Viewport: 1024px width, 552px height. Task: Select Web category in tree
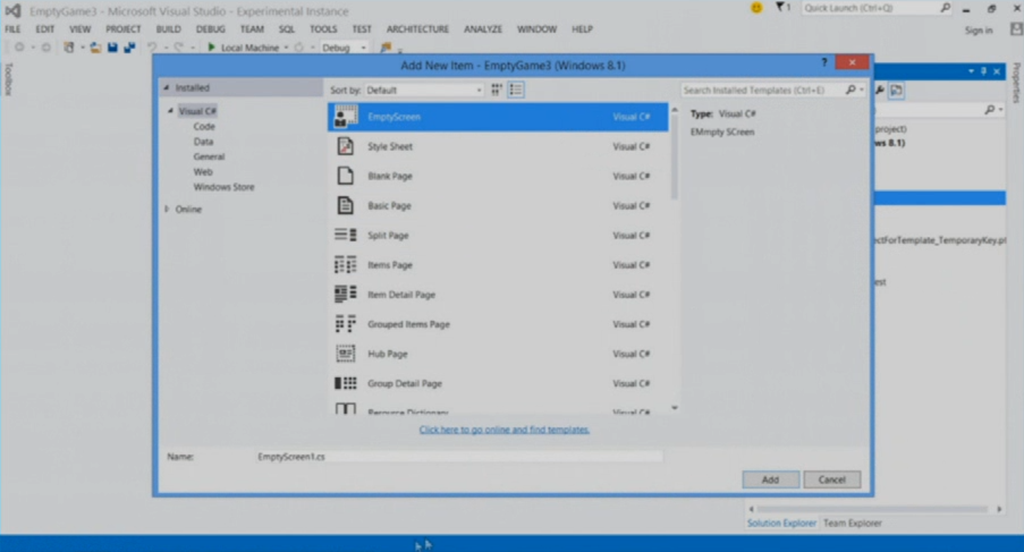202,172
